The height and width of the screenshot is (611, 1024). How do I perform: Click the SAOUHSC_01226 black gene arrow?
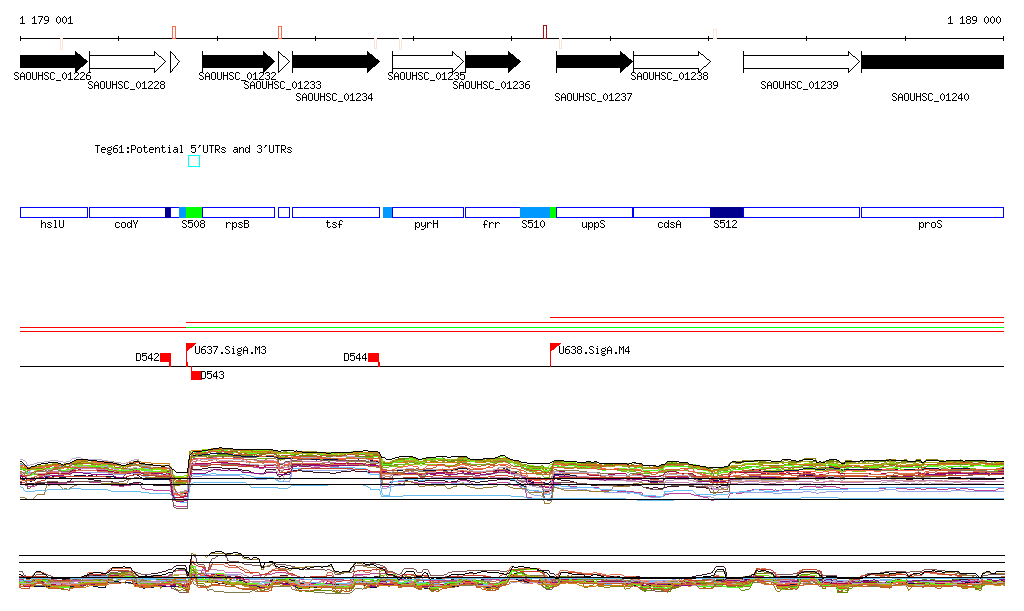(53, 61)
